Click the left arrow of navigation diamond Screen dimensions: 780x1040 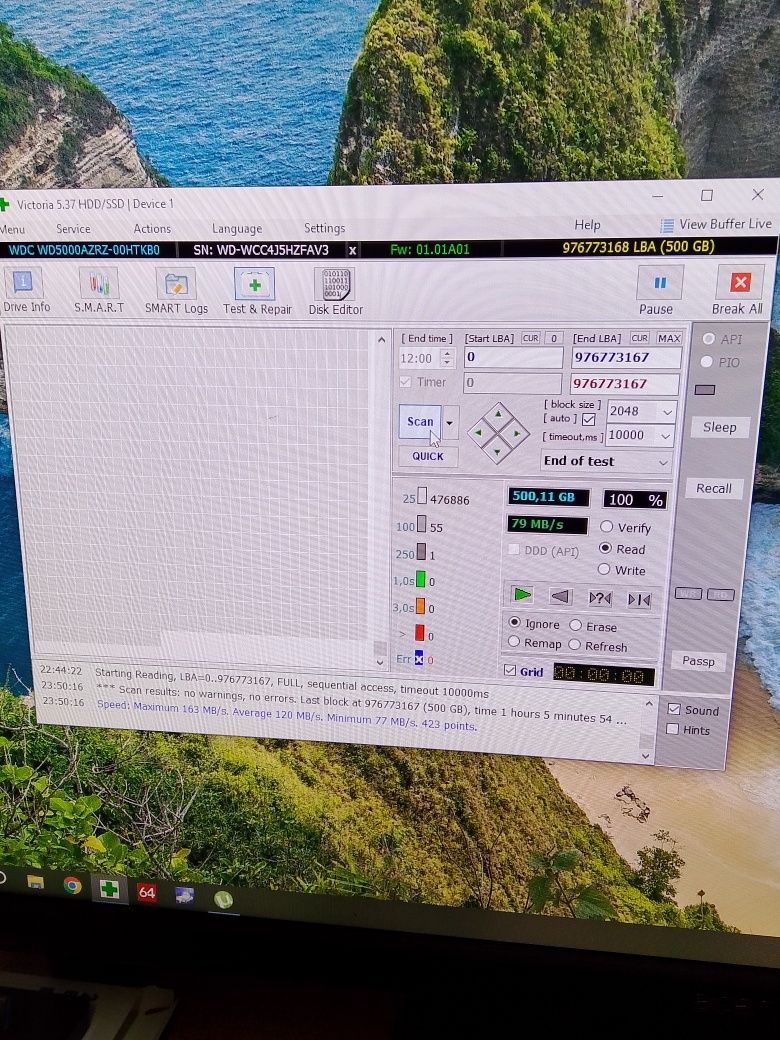[x=479, y=433]
